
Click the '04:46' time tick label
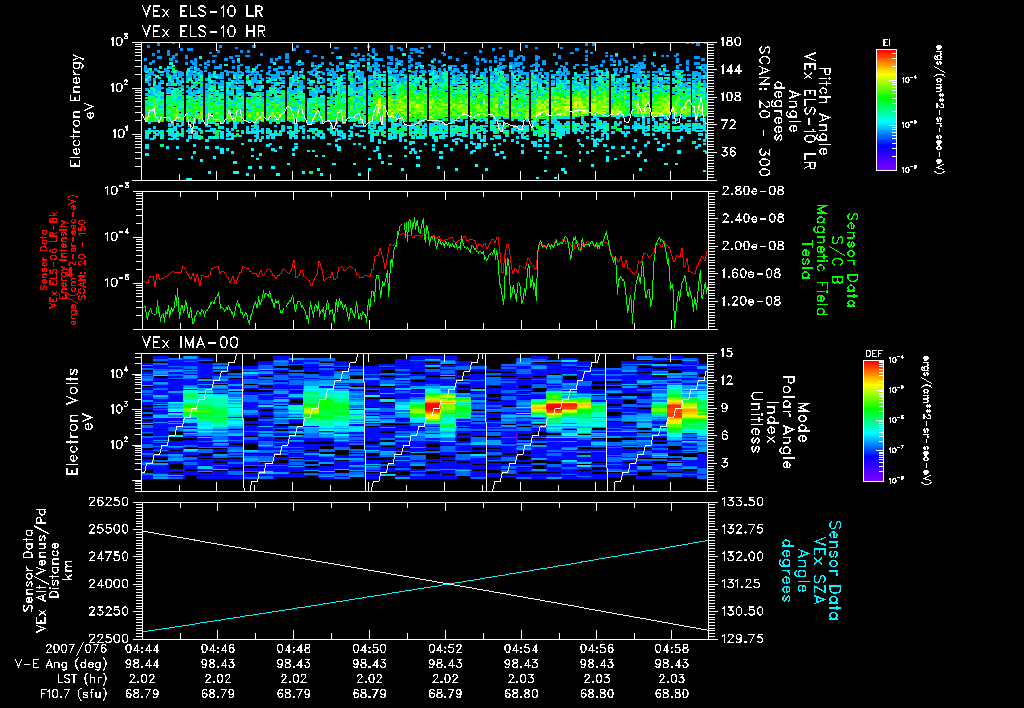coord(218,649)
